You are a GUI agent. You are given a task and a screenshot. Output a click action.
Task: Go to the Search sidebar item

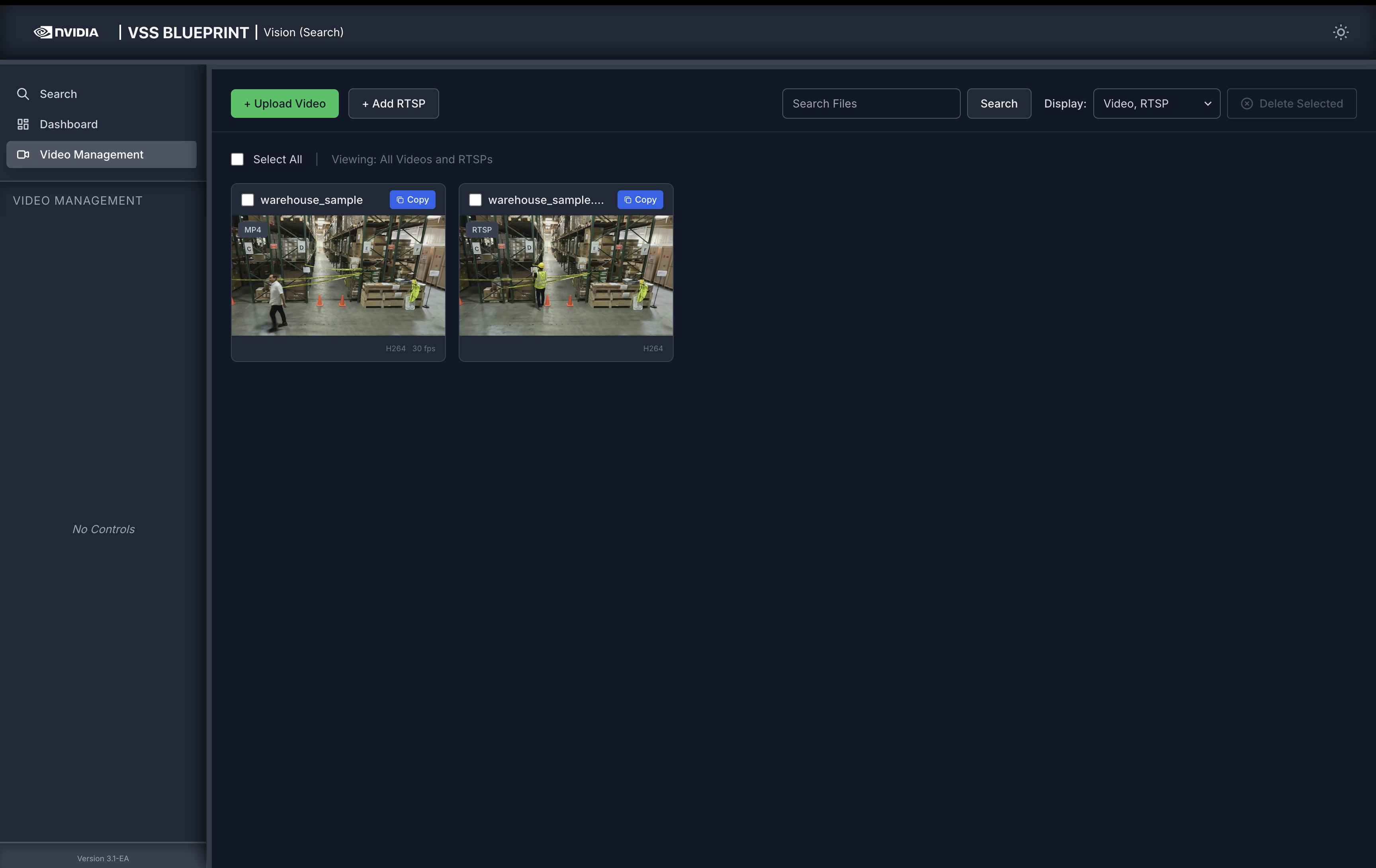[58, 94]
